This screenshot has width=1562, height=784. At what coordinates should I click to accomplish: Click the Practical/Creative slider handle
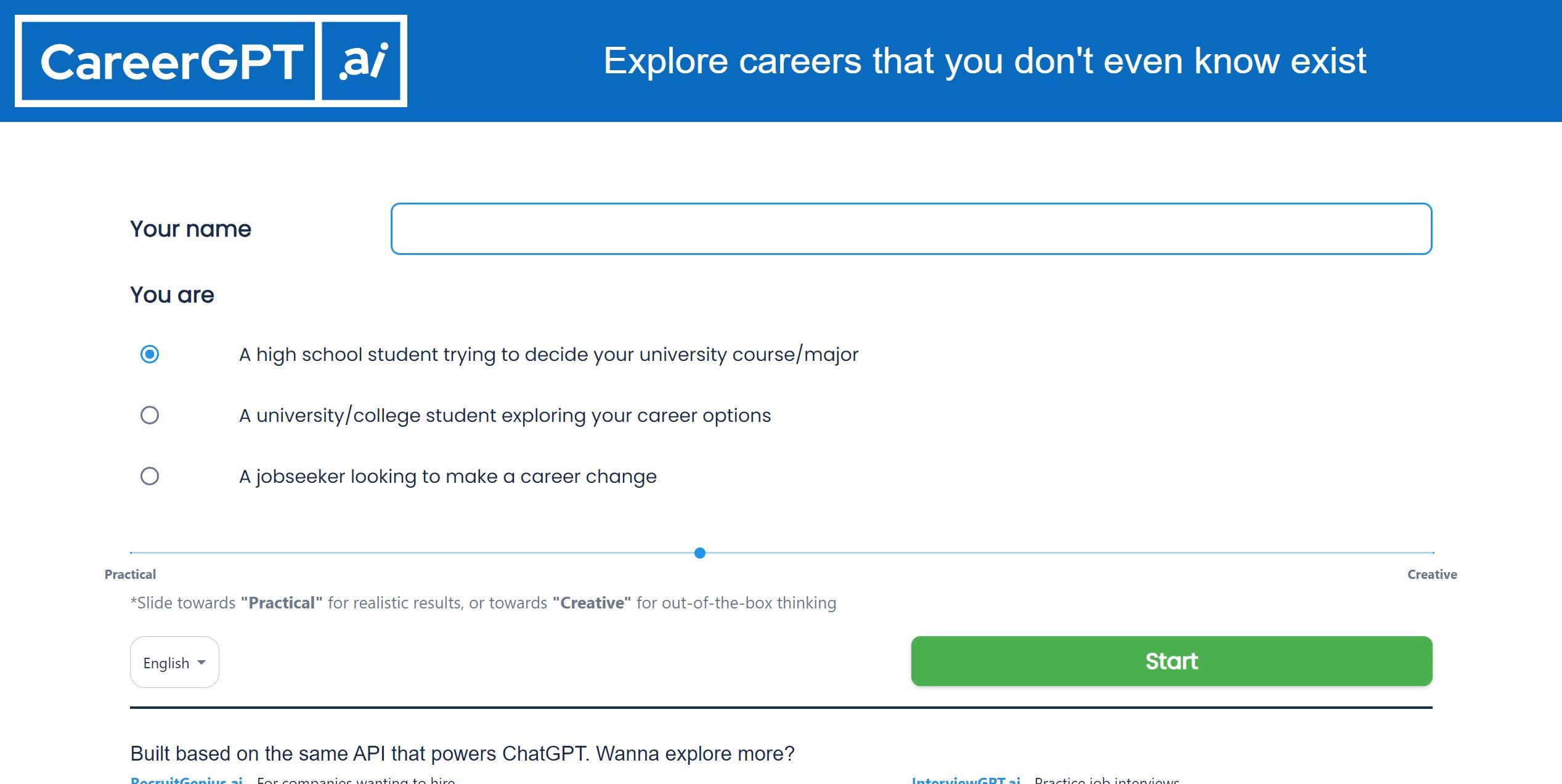[699, 553]
